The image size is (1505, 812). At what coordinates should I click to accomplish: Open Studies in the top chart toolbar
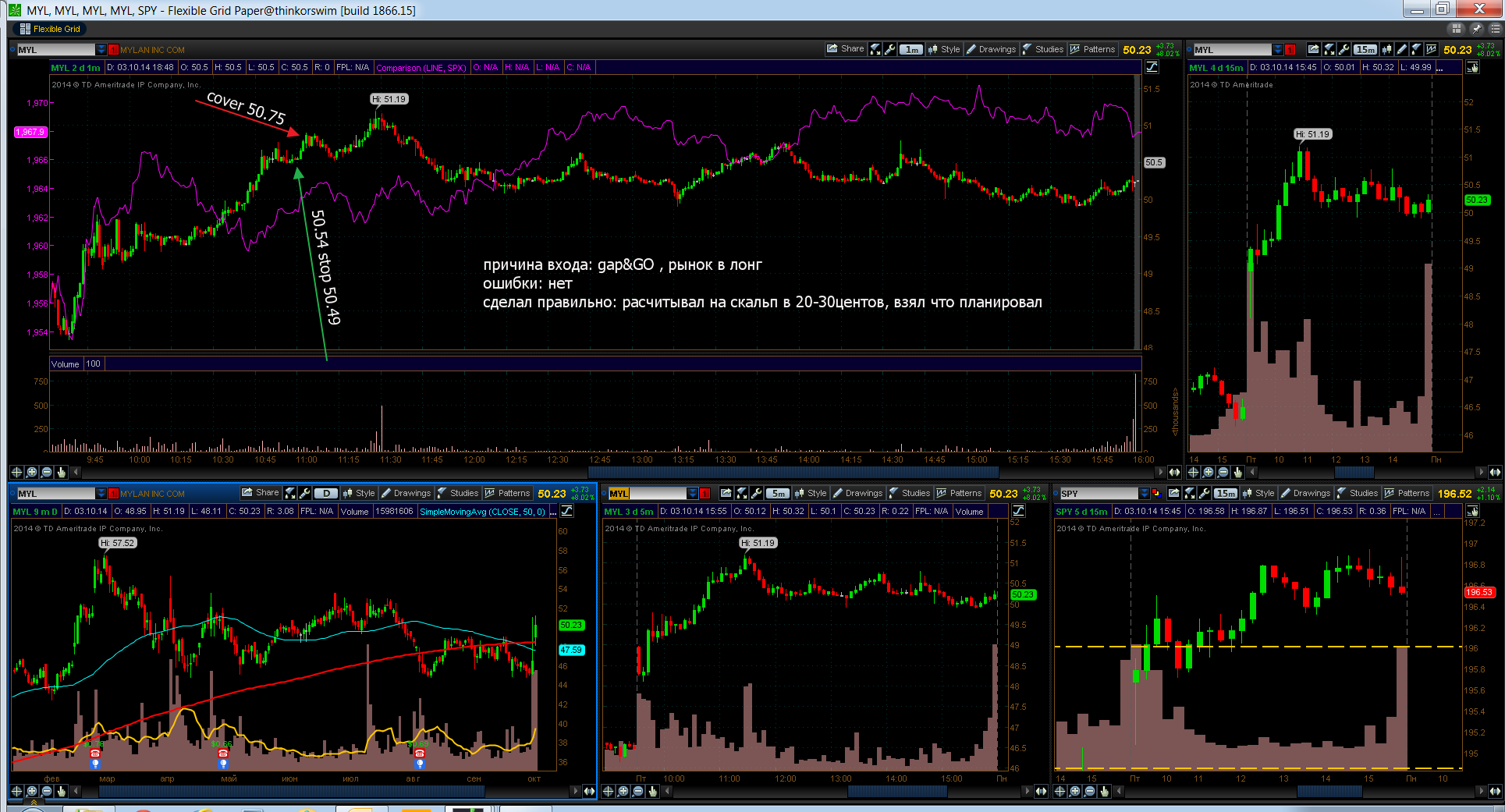coord(1042,49)
